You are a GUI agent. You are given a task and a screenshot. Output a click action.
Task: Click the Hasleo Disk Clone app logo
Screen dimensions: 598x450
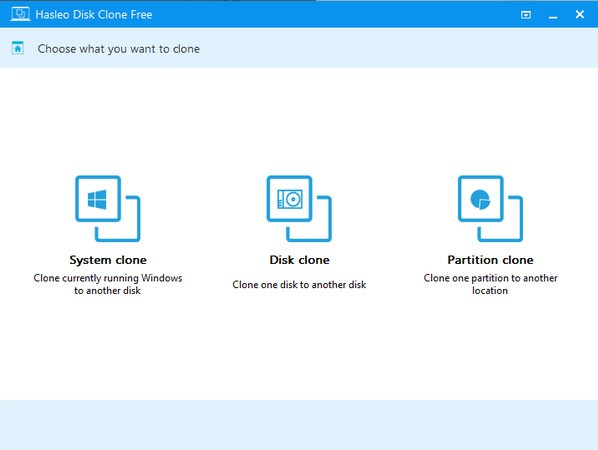click(20, 14)
